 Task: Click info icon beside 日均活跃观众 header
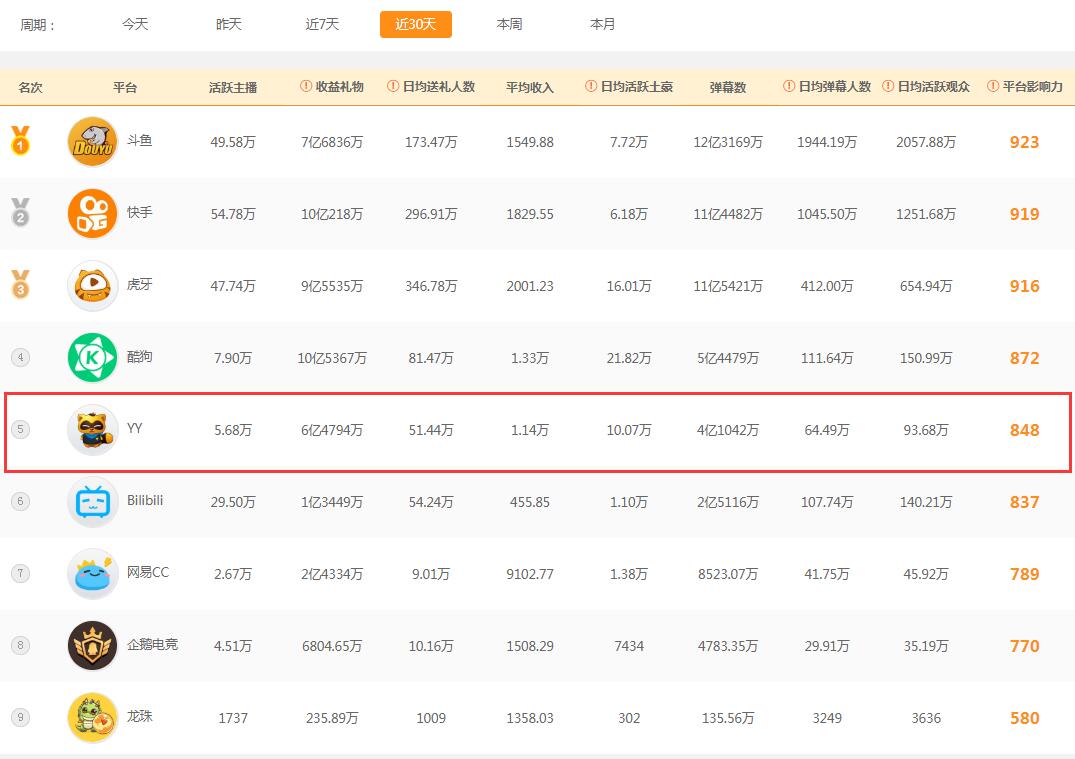888,86
